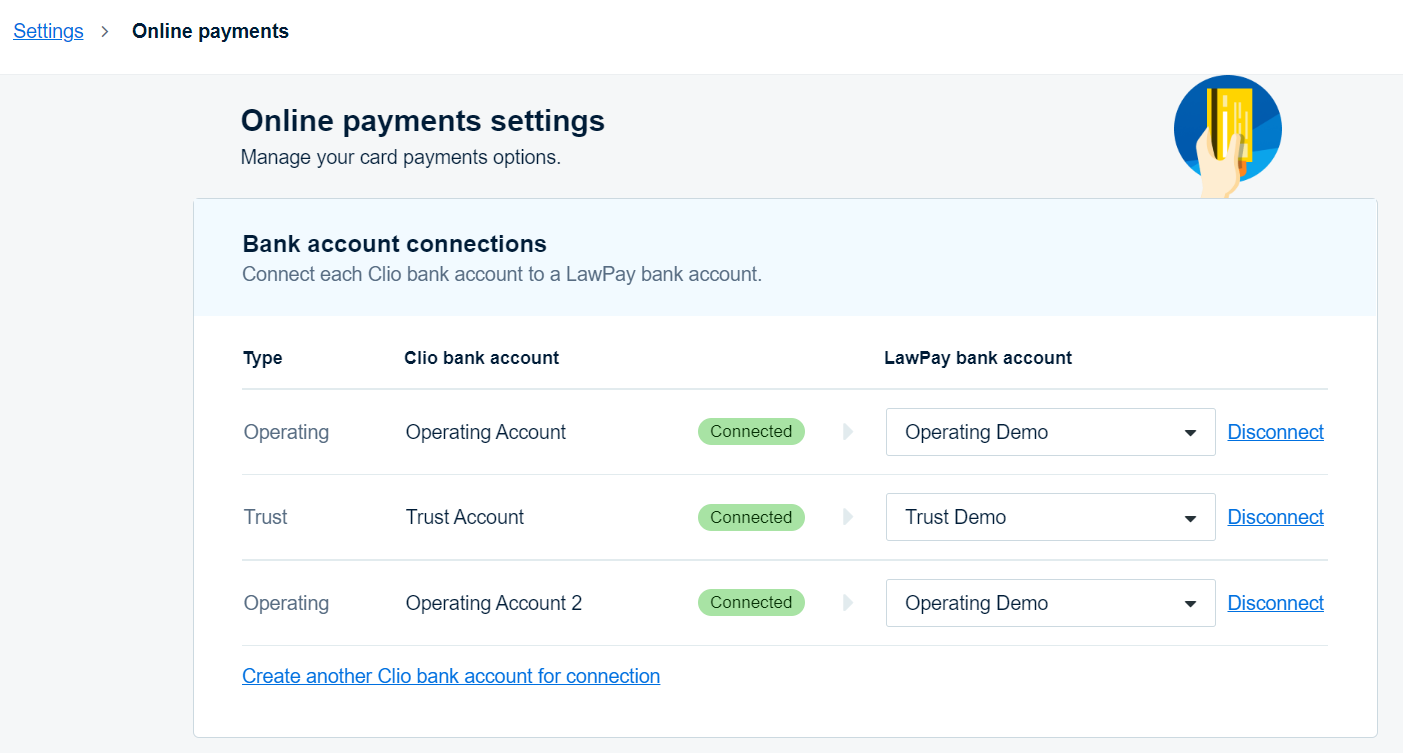Disconnect the Operating Account connection

pyautogui.click(x=1275, y=432)
